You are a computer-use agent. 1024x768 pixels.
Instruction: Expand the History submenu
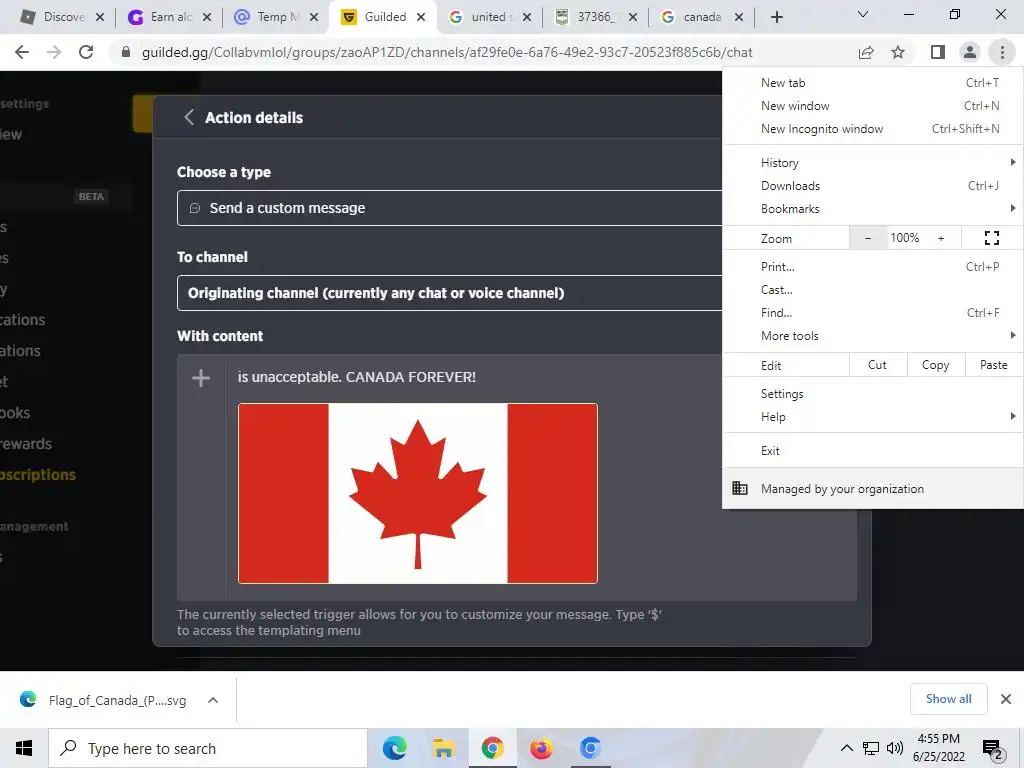[x=872, y=163]
